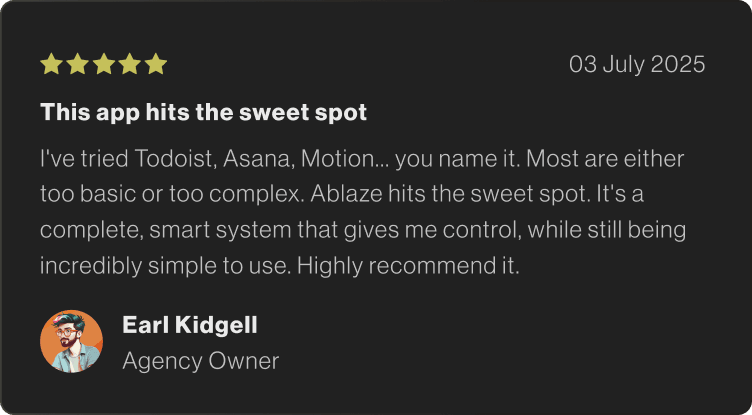This screenshot has height=415, width=752.
Task: Click the 03 July 2025 review date
Action: 637,65
